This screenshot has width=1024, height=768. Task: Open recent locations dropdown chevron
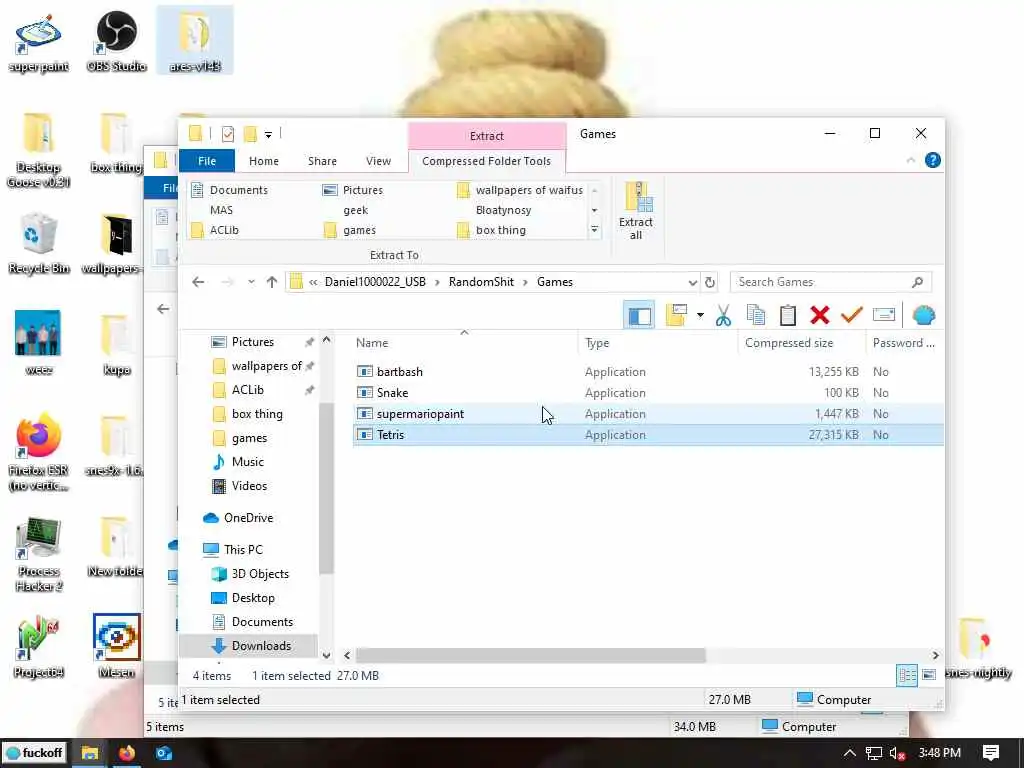pos(251,282)
